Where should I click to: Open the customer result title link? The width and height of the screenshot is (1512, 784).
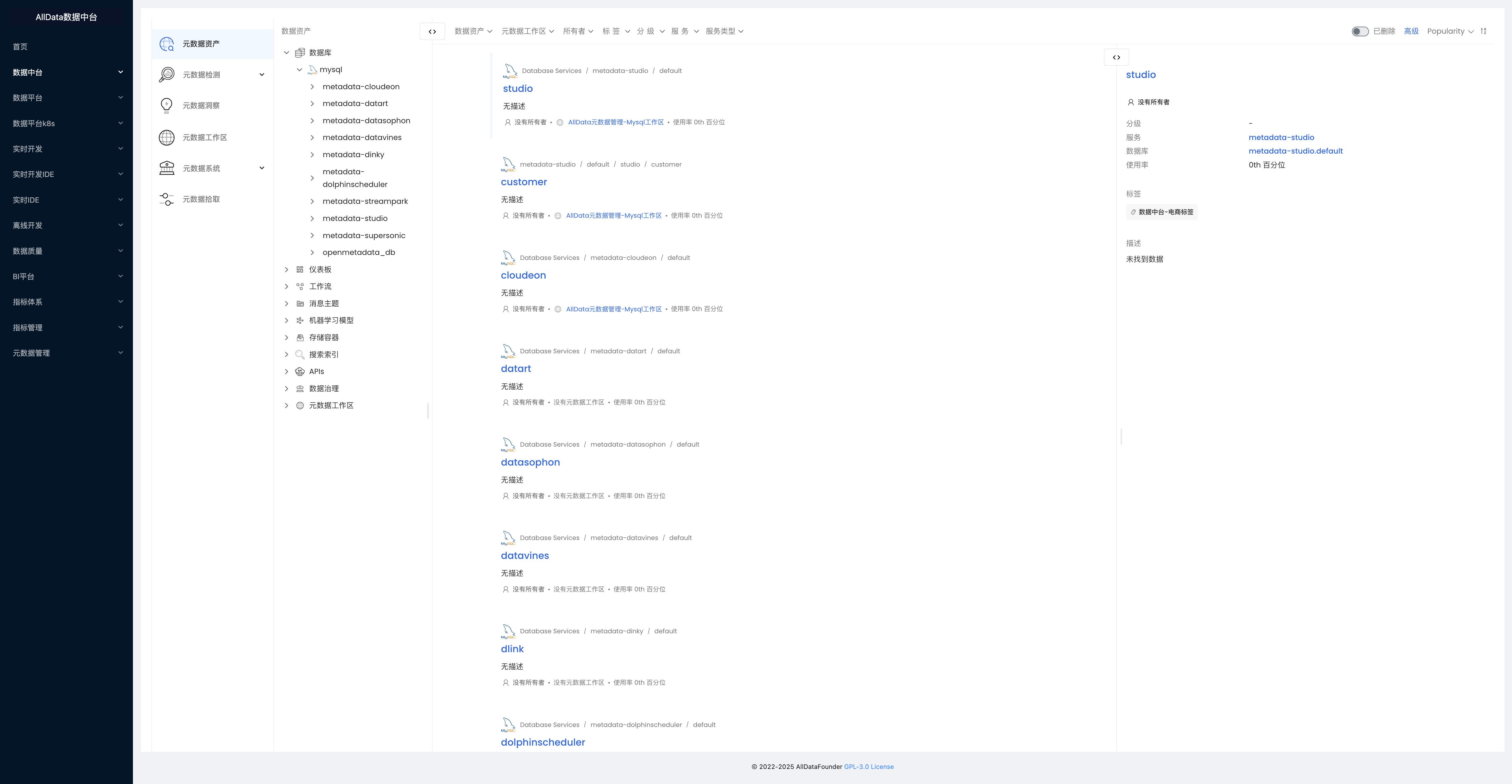(523, 182)
